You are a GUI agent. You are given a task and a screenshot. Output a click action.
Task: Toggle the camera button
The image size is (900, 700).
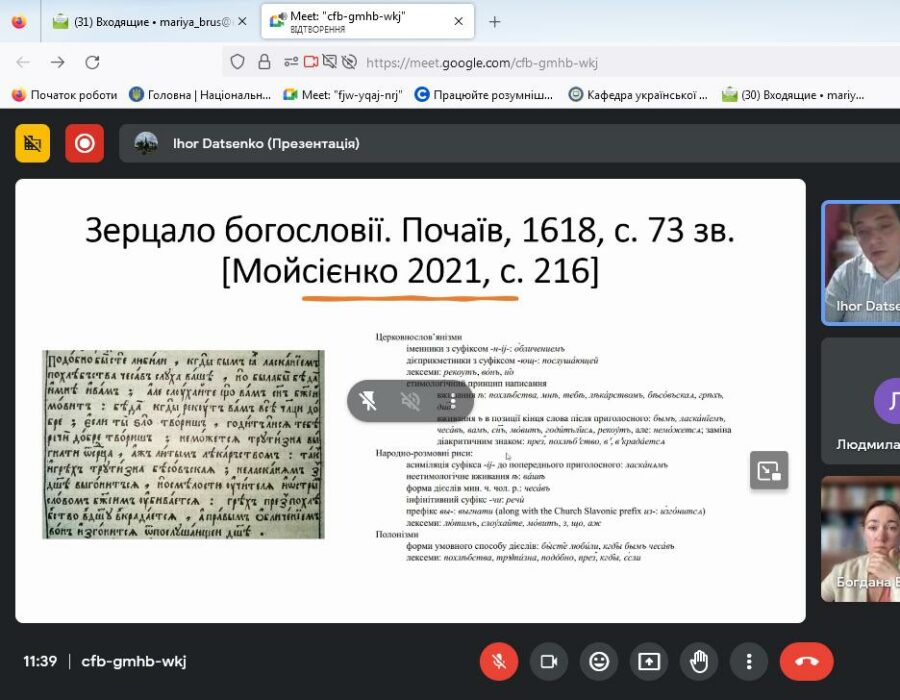[x=548, y=661]
